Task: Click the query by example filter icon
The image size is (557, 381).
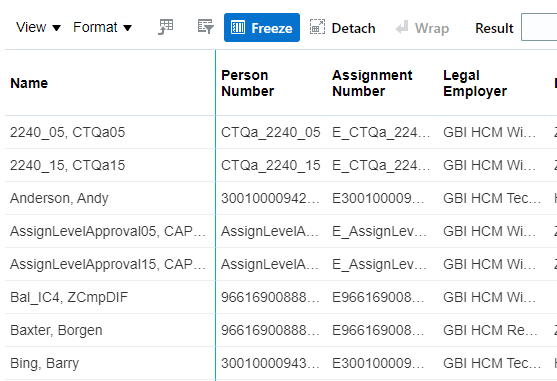Action: tap(205, 27)
